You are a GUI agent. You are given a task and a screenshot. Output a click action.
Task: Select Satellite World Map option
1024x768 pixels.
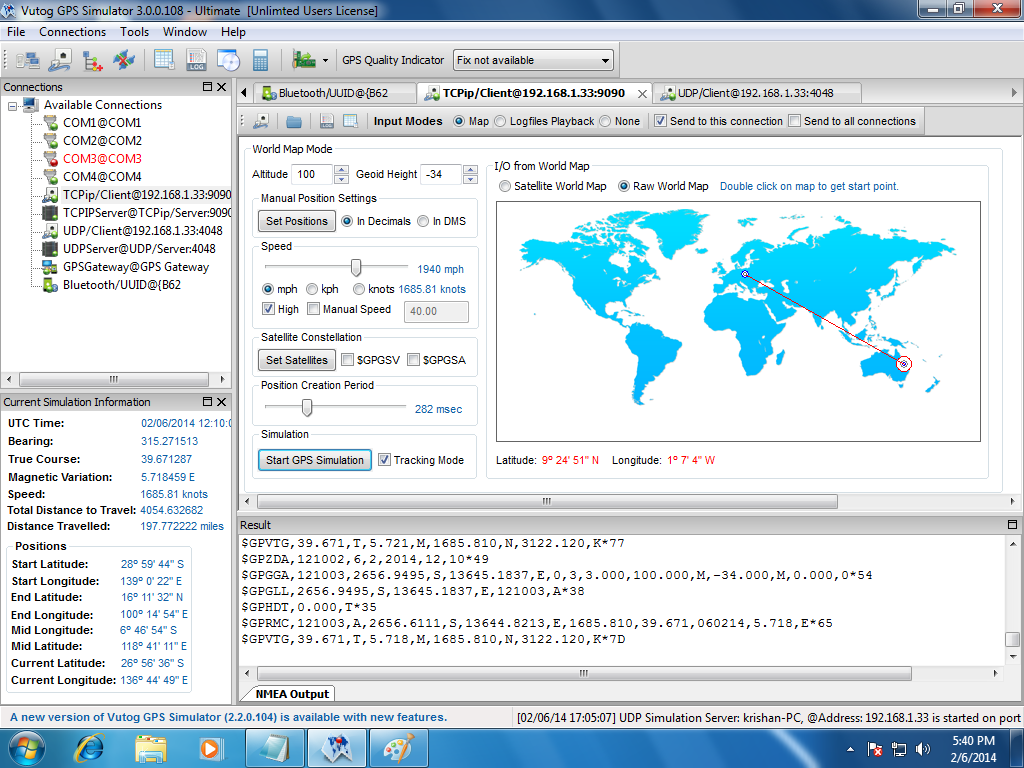pos(505,186)
